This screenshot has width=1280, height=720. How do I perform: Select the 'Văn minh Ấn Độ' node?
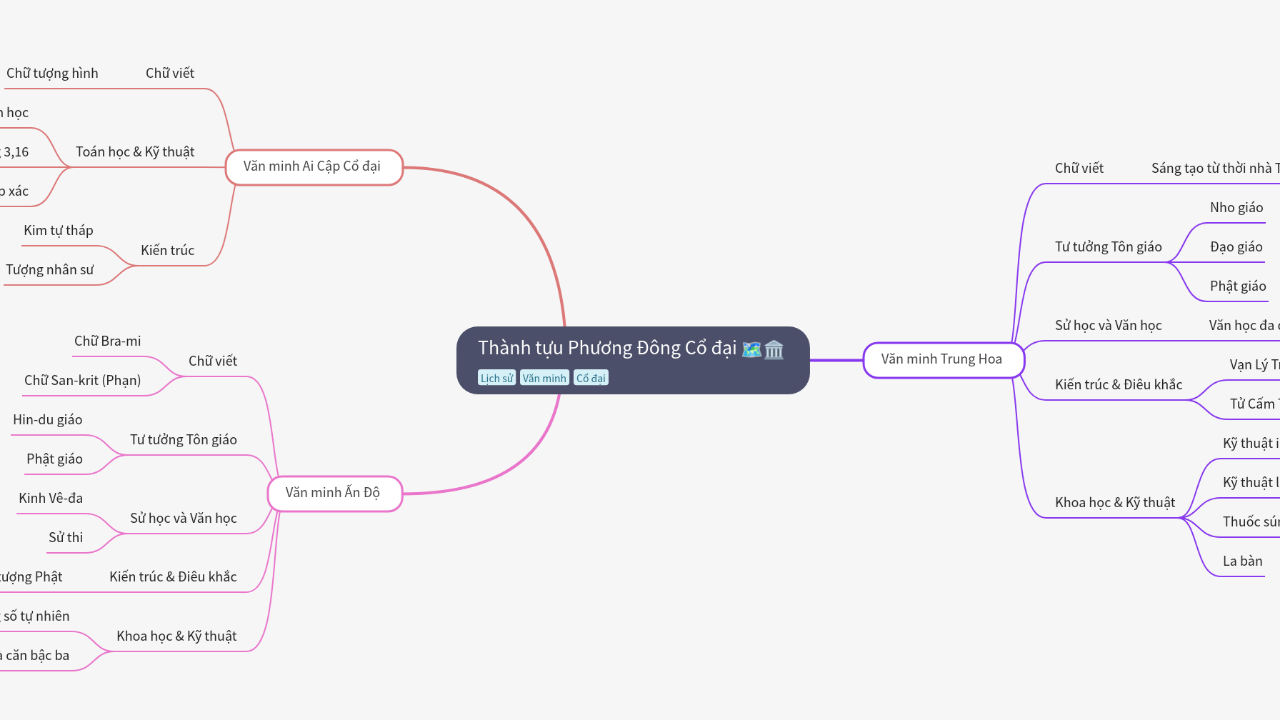[x=333, y=493]
